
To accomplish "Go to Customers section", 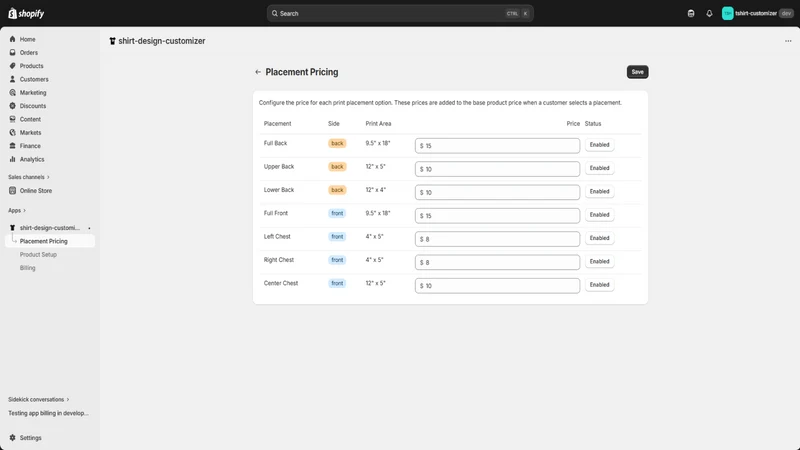I will coord(34,79).
